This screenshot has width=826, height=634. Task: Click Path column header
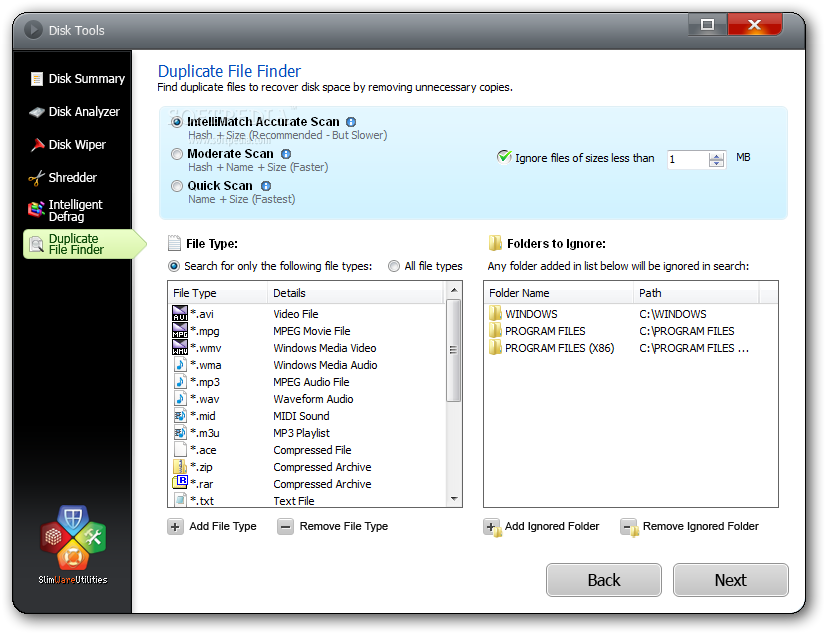tap(696, 293)
